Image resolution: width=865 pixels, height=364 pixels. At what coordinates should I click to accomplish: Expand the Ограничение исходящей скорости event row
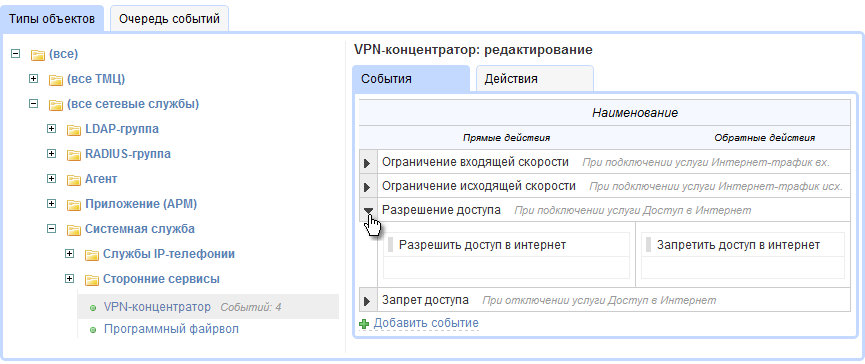(x=368, y=187)
